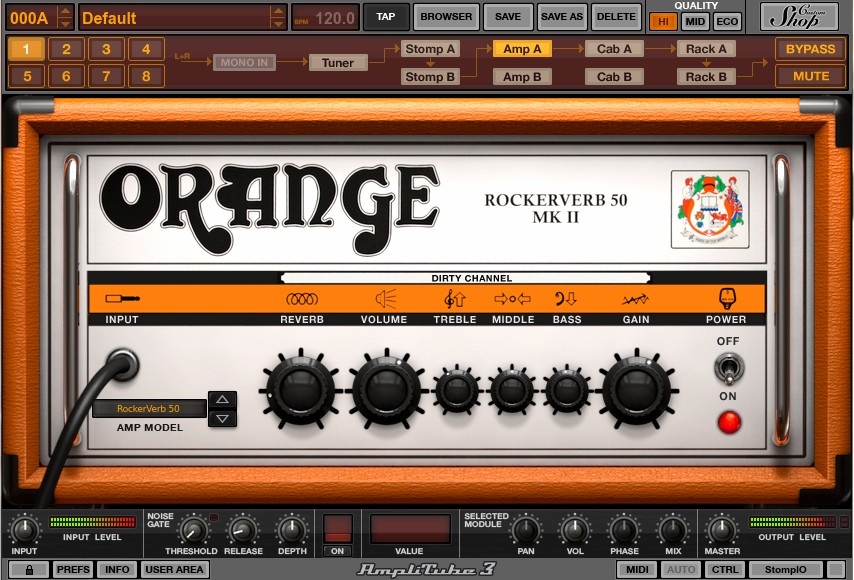Select rig slot 5
The image size is (854, 580).
[27, 76]
